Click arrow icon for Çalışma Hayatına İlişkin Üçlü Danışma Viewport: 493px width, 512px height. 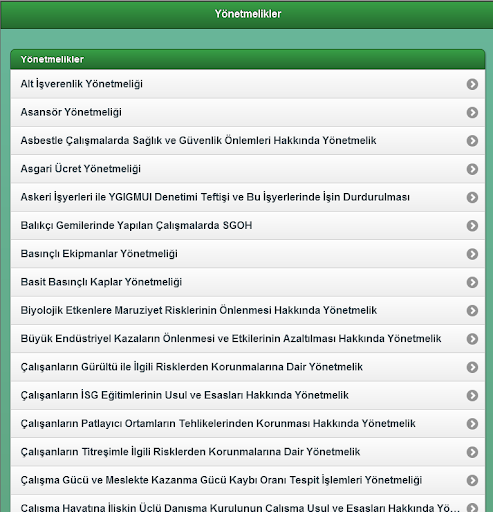tap(472, 508)
